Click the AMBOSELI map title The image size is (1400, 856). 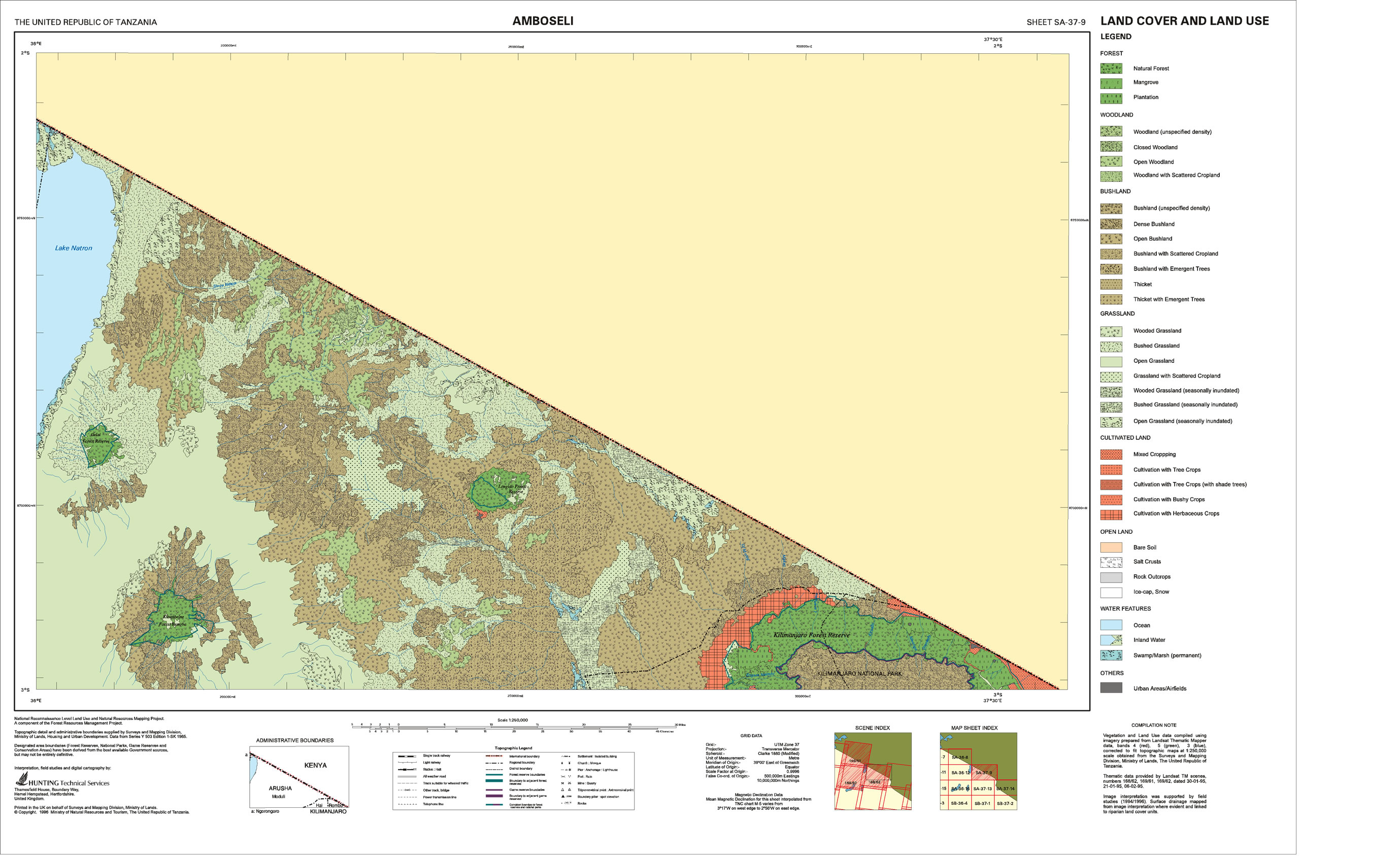click(543, 21)
